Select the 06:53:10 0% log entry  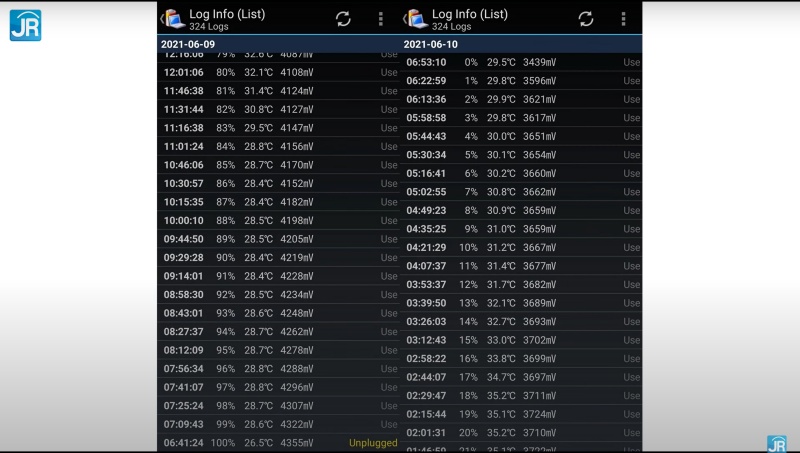click(x=522, y=62)
